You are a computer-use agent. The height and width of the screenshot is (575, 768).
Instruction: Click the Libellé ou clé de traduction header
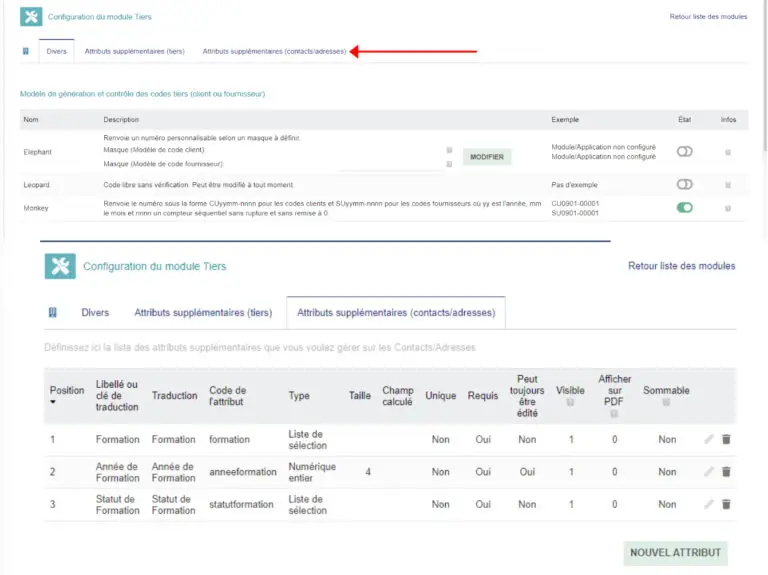point(117,396)
